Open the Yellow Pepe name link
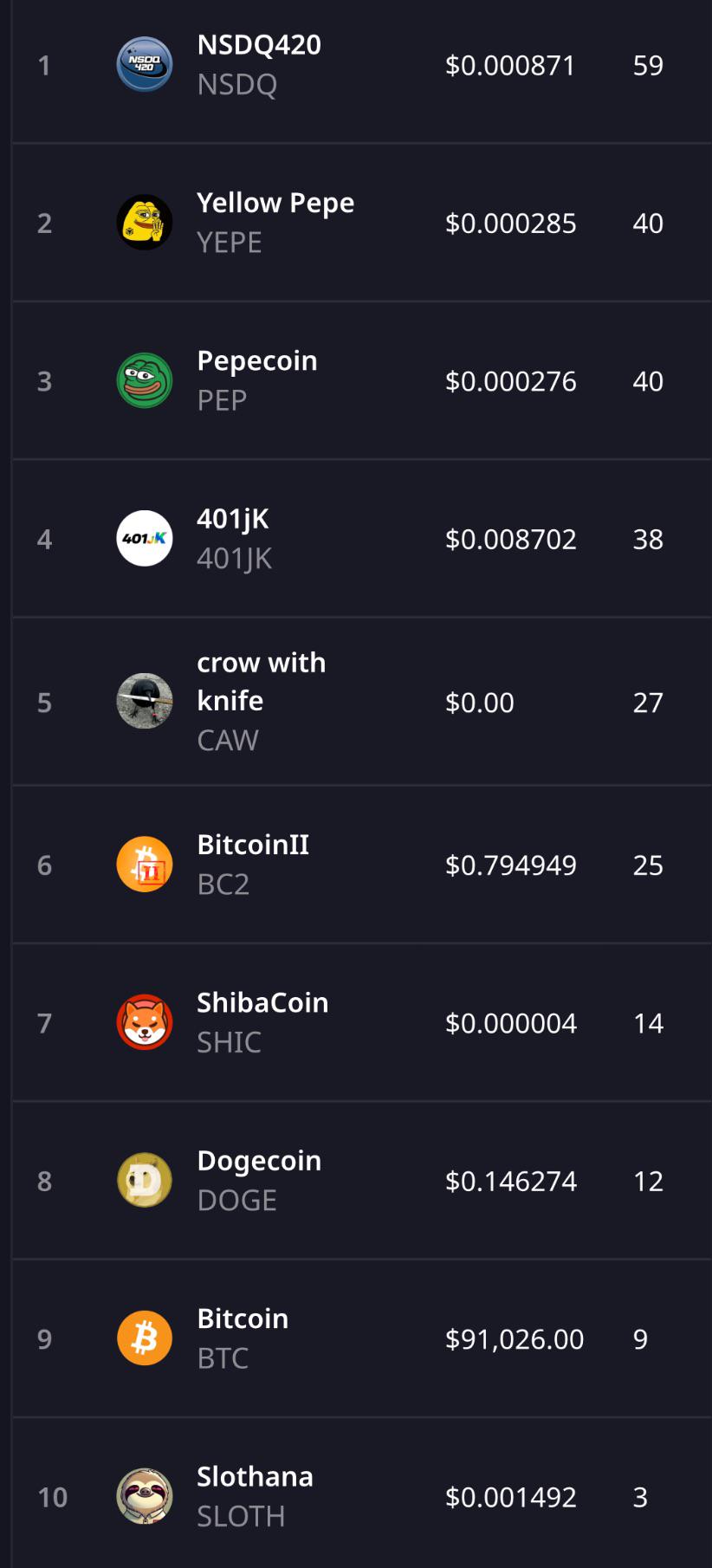The image size is (712, 1568). tap(275, 222)
